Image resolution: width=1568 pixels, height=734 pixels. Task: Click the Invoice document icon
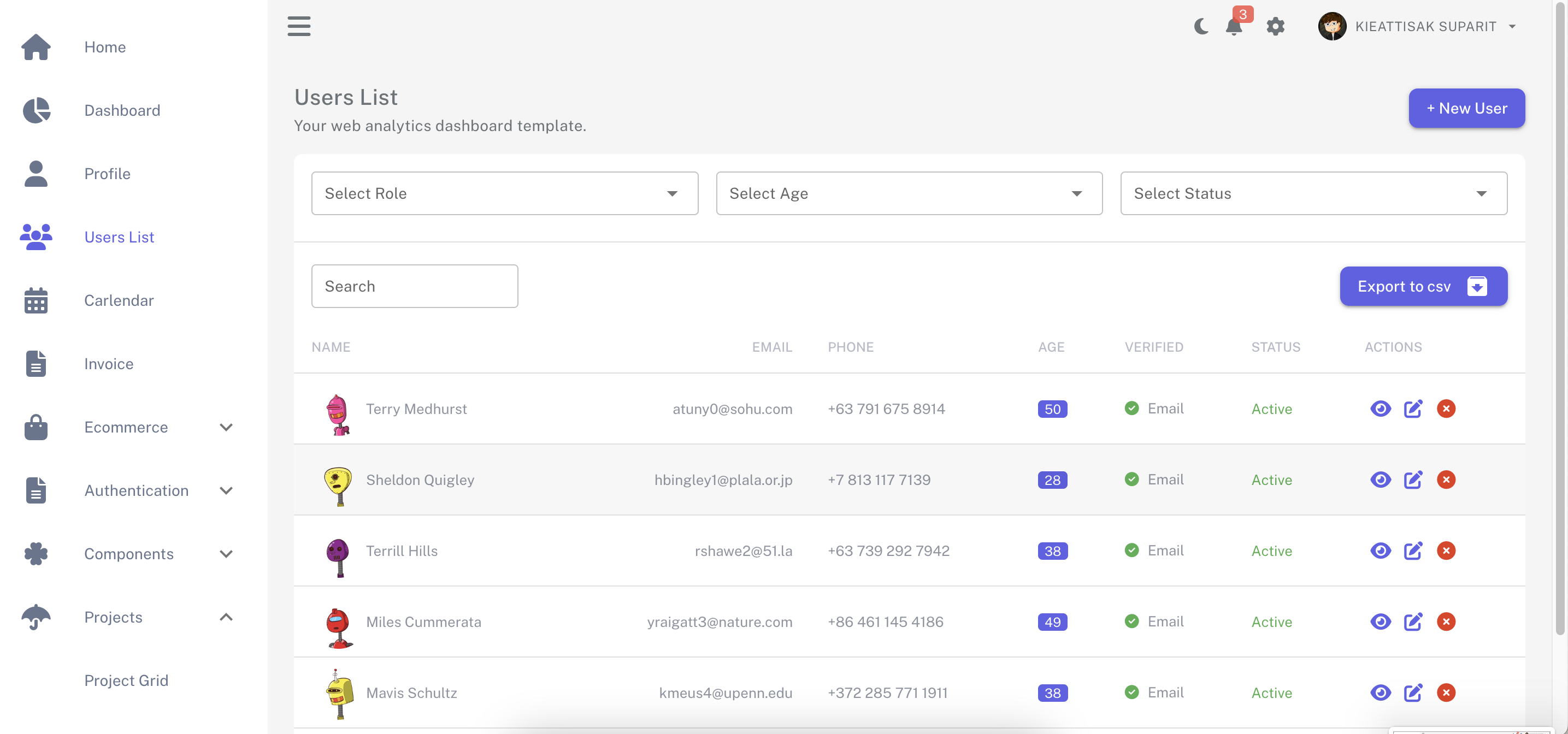pos(36,363)
